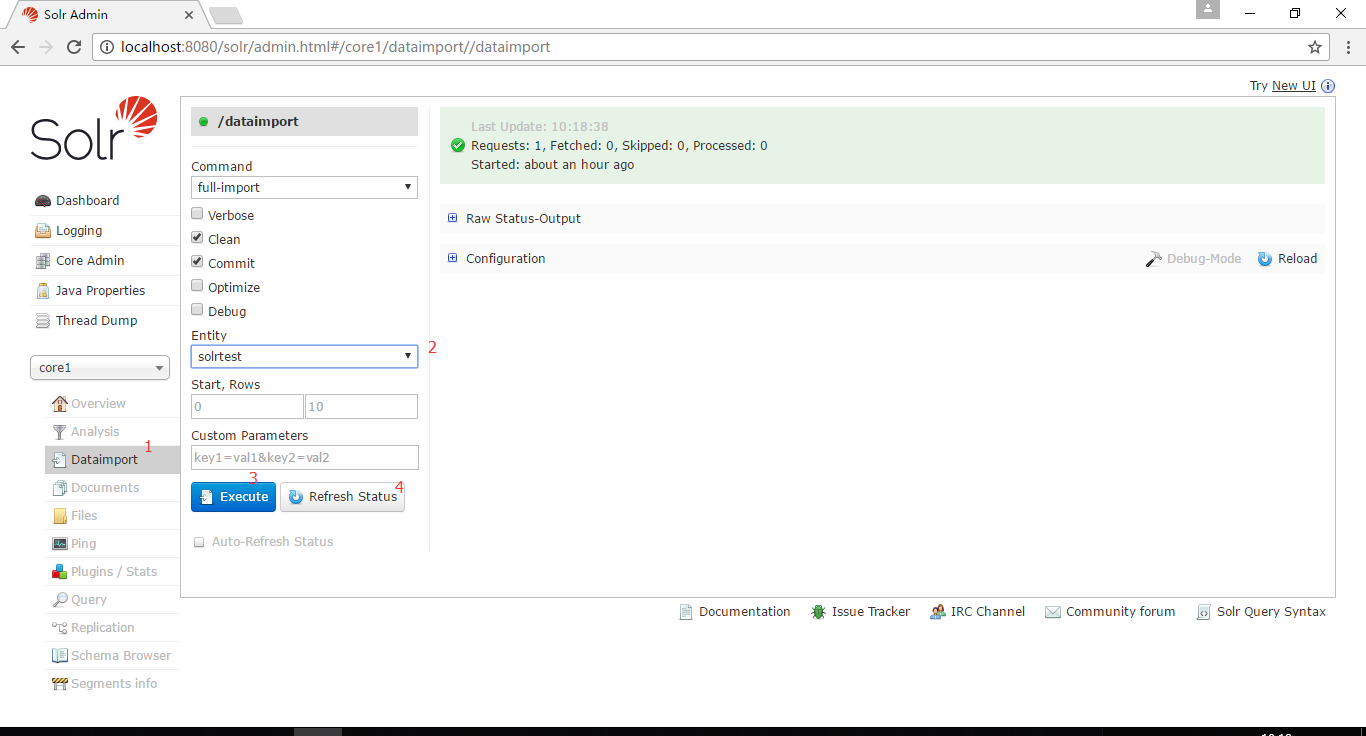Open the Schema Browser menu item
Screen dimensions: 1366x736
point(112,656)
